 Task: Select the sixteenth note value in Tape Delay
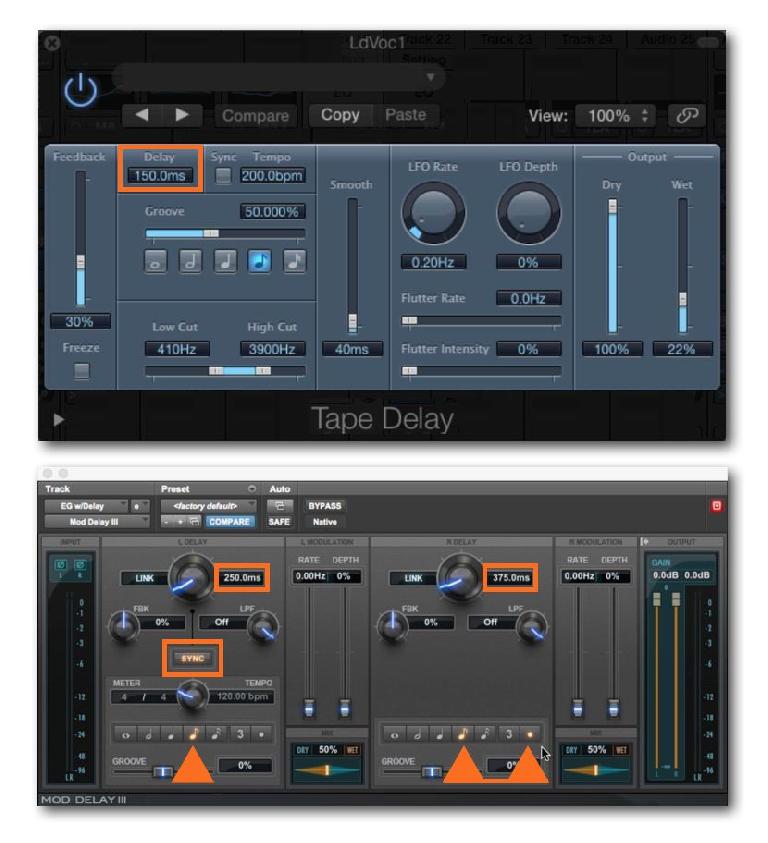tap(295, 261)
